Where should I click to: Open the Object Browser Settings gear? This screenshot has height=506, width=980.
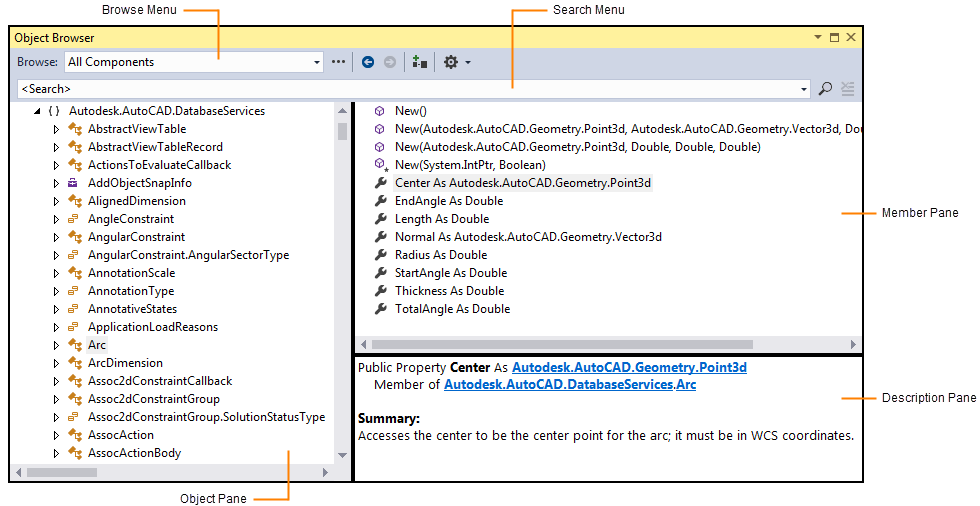[x=451, y=62]
